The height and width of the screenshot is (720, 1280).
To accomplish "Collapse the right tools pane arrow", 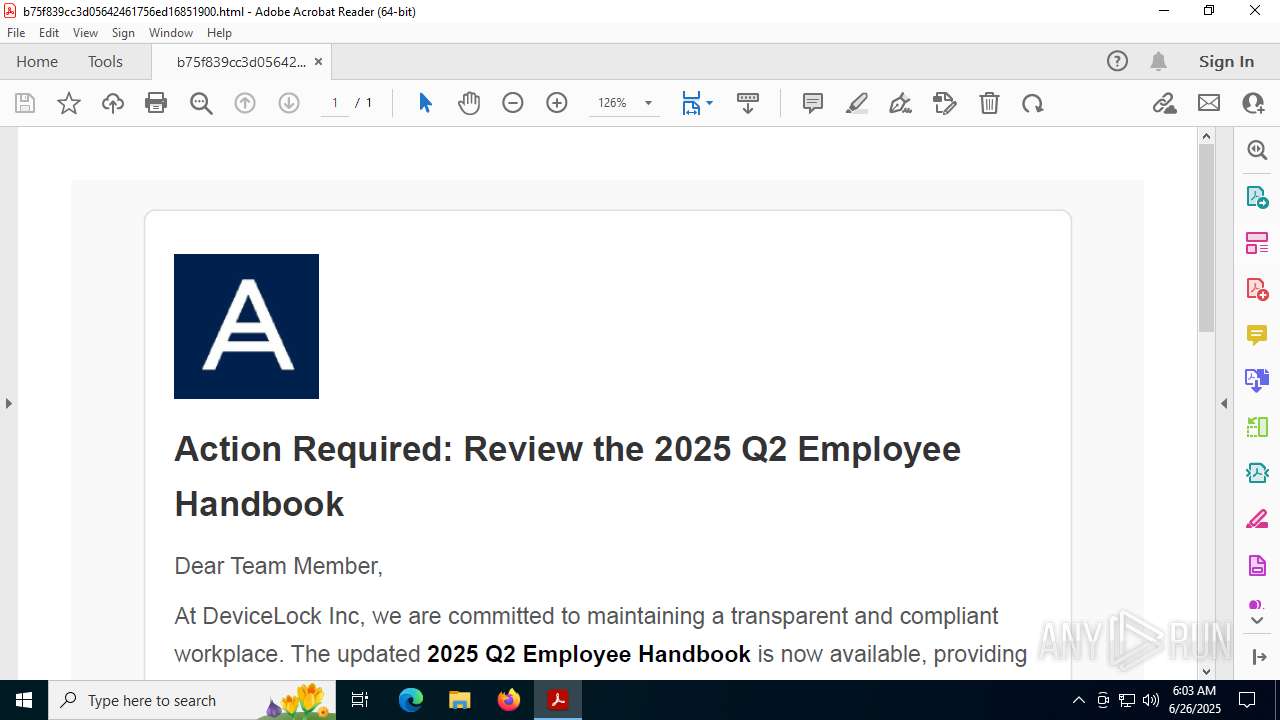I will [x=1224, y=403].
